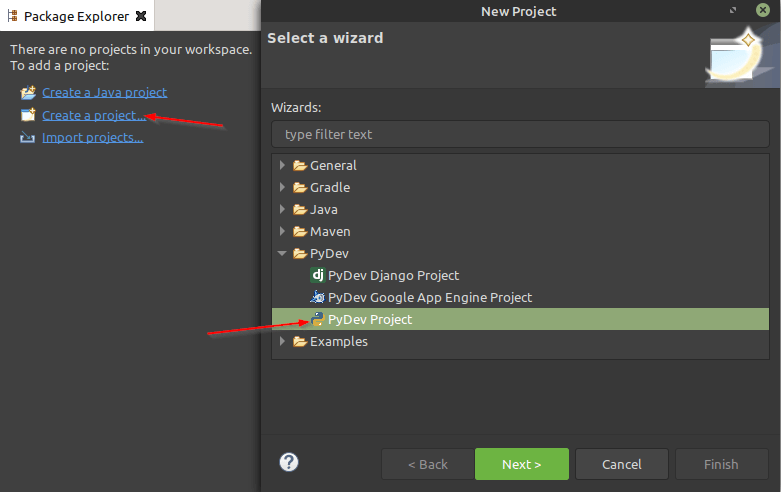Click the Cancel button

click(x=622, y=464)
